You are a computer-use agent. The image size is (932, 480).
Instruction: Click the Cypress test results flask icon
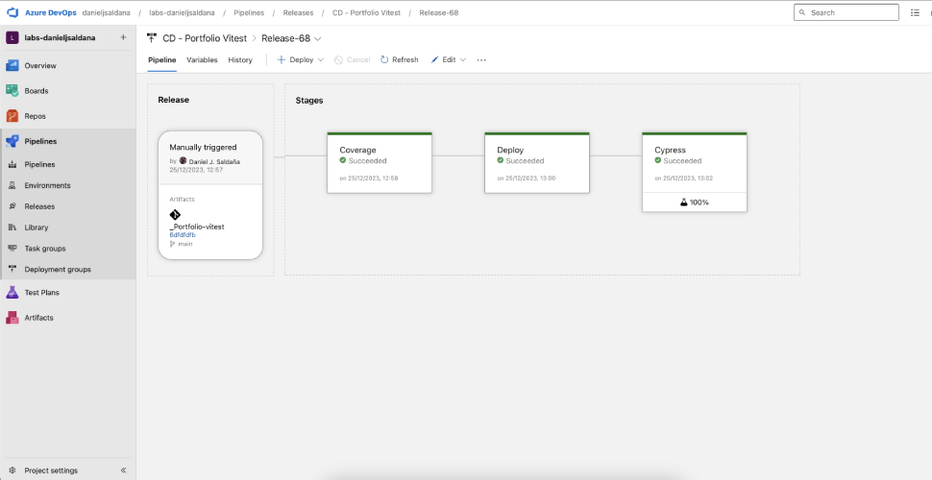[x=684, y=203]
